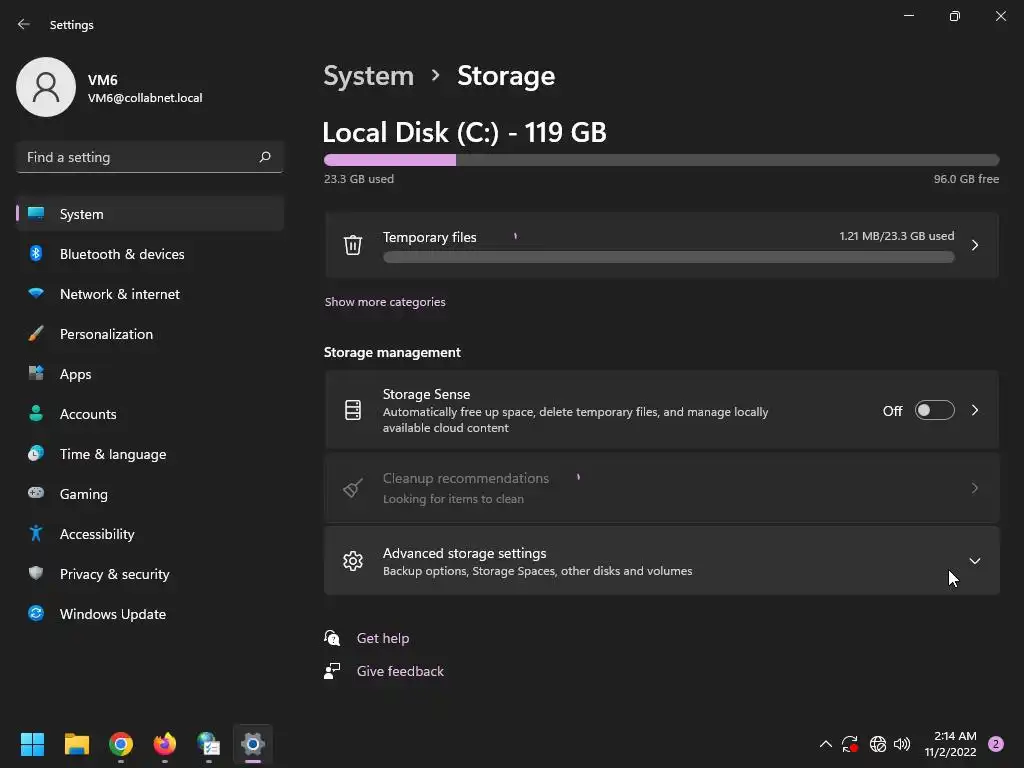Select Bluetooth & devices in sidebar
This screenshot has height=768, width=1024.
[122, 254]
